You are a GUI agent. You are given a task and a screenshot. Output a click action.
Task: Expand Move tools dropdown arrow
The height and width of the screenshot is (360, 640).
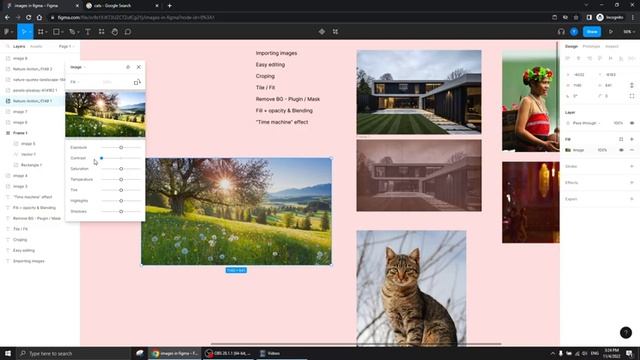click(x=30, y=32)
